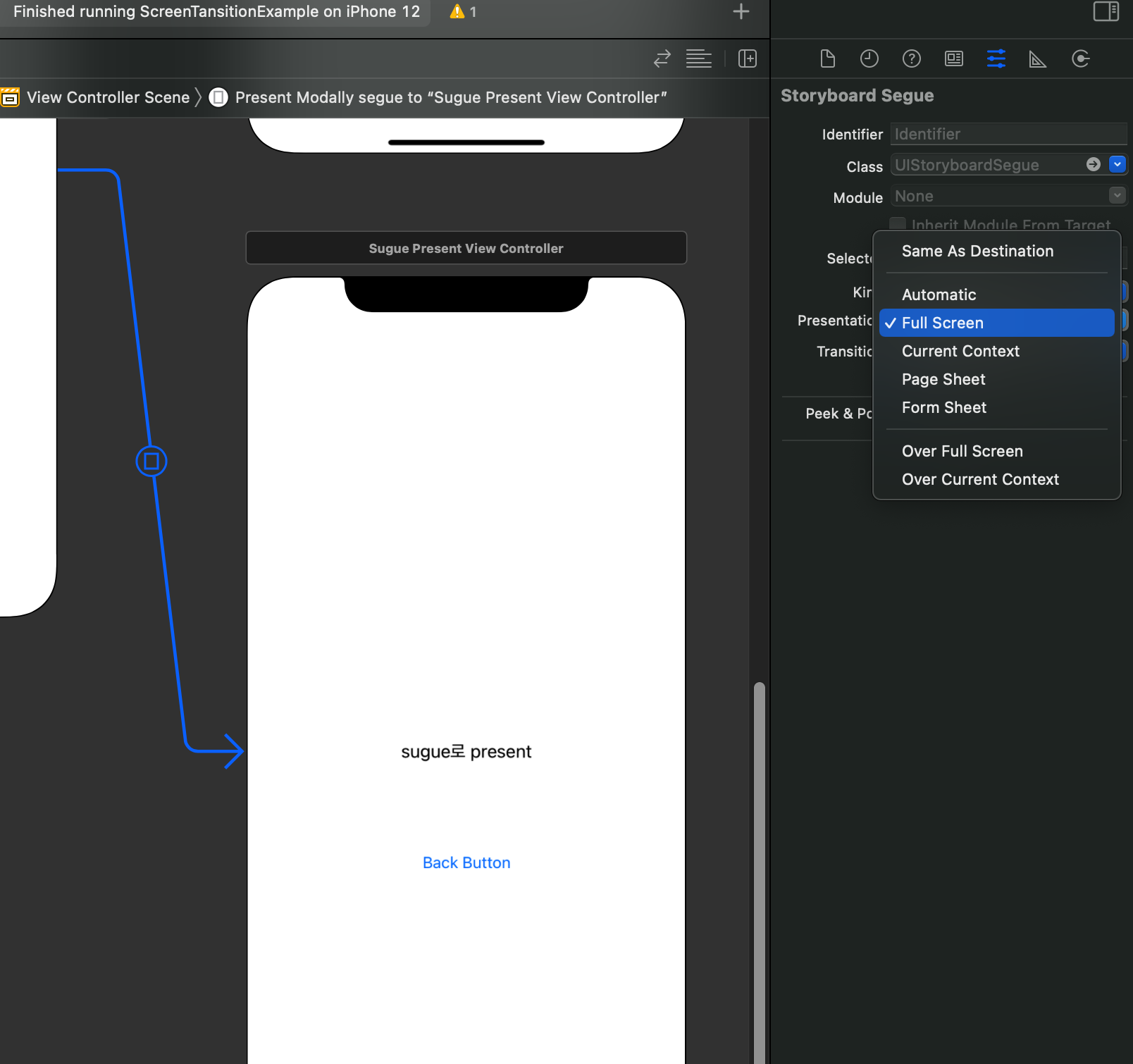
Task: Open the Identity inspector tab
Action: (954, 58)
